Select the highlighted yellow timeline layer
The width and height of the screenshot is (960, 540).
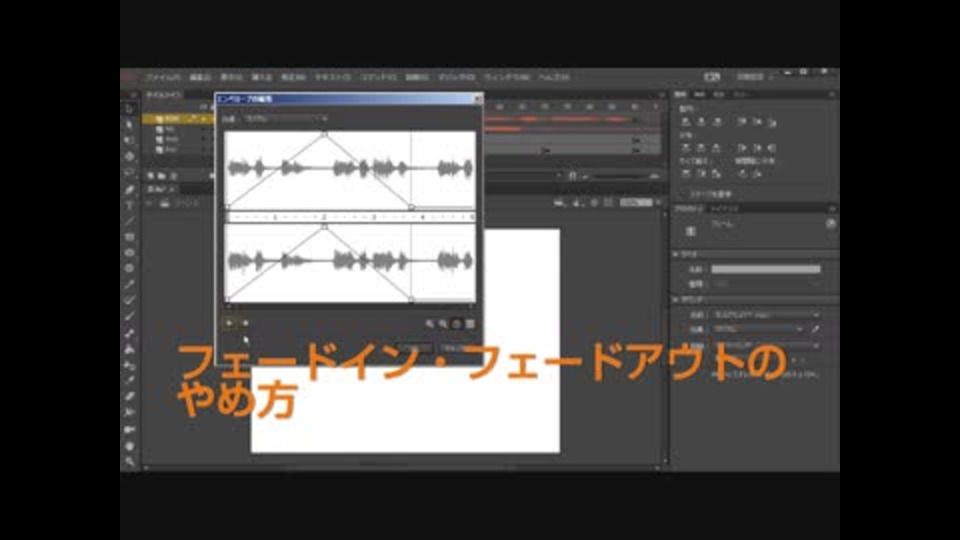179,119
